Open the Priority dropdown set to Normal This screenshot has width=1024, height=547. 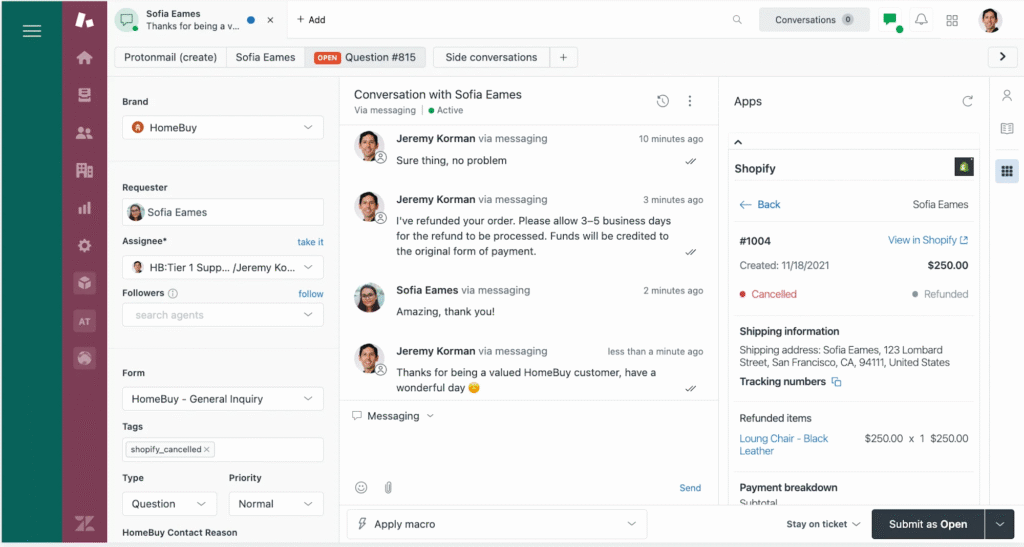275,504
